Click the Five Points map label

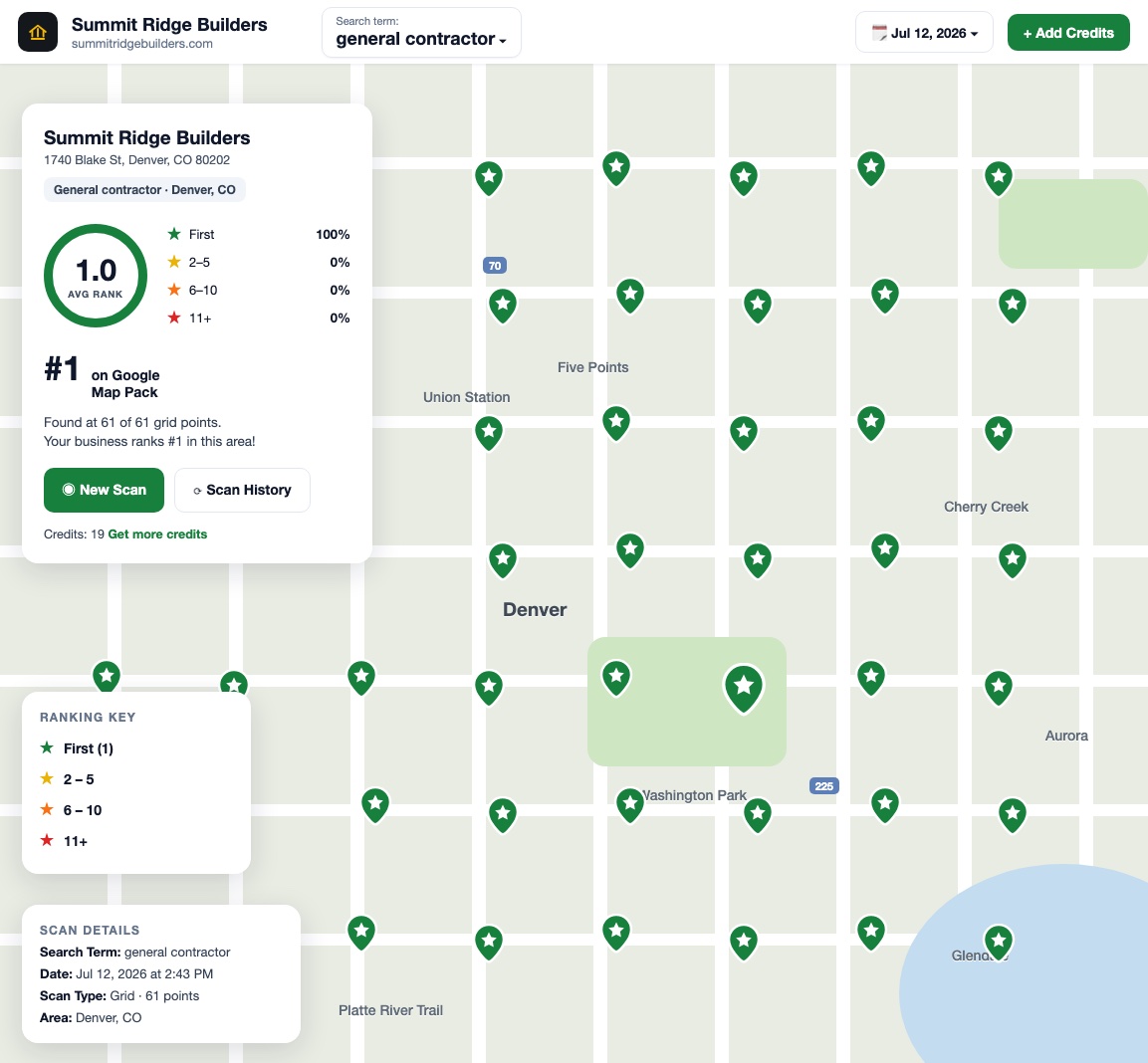[593, 367]
